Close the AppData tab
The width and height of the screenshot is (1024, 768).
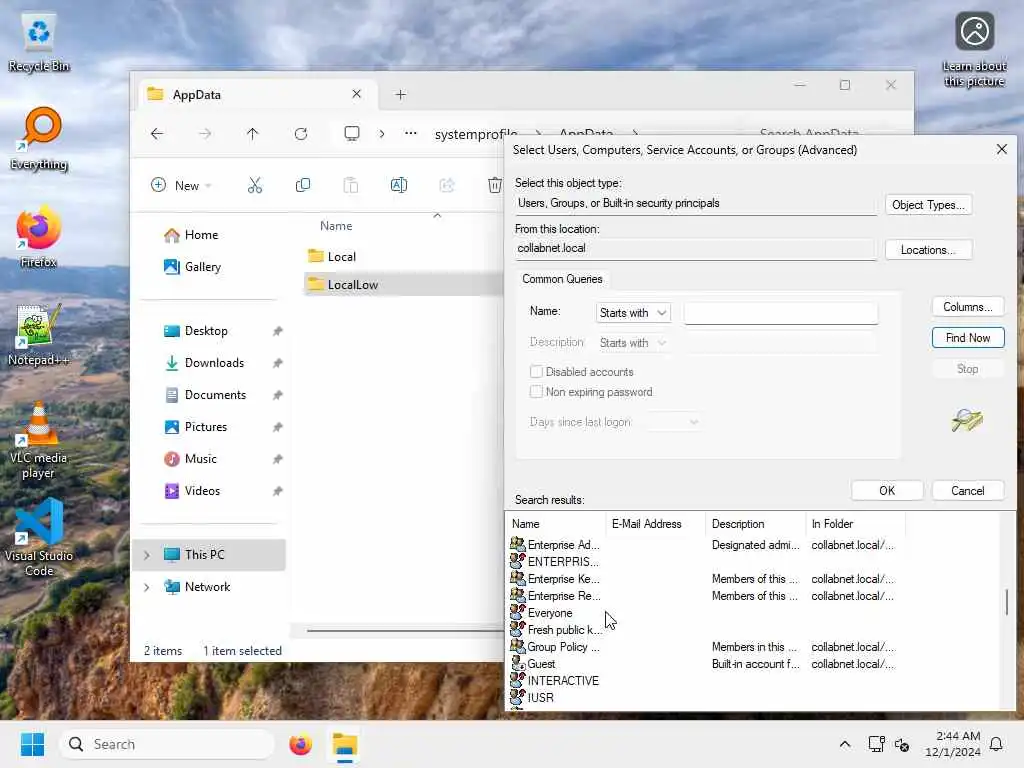[357, 94]
